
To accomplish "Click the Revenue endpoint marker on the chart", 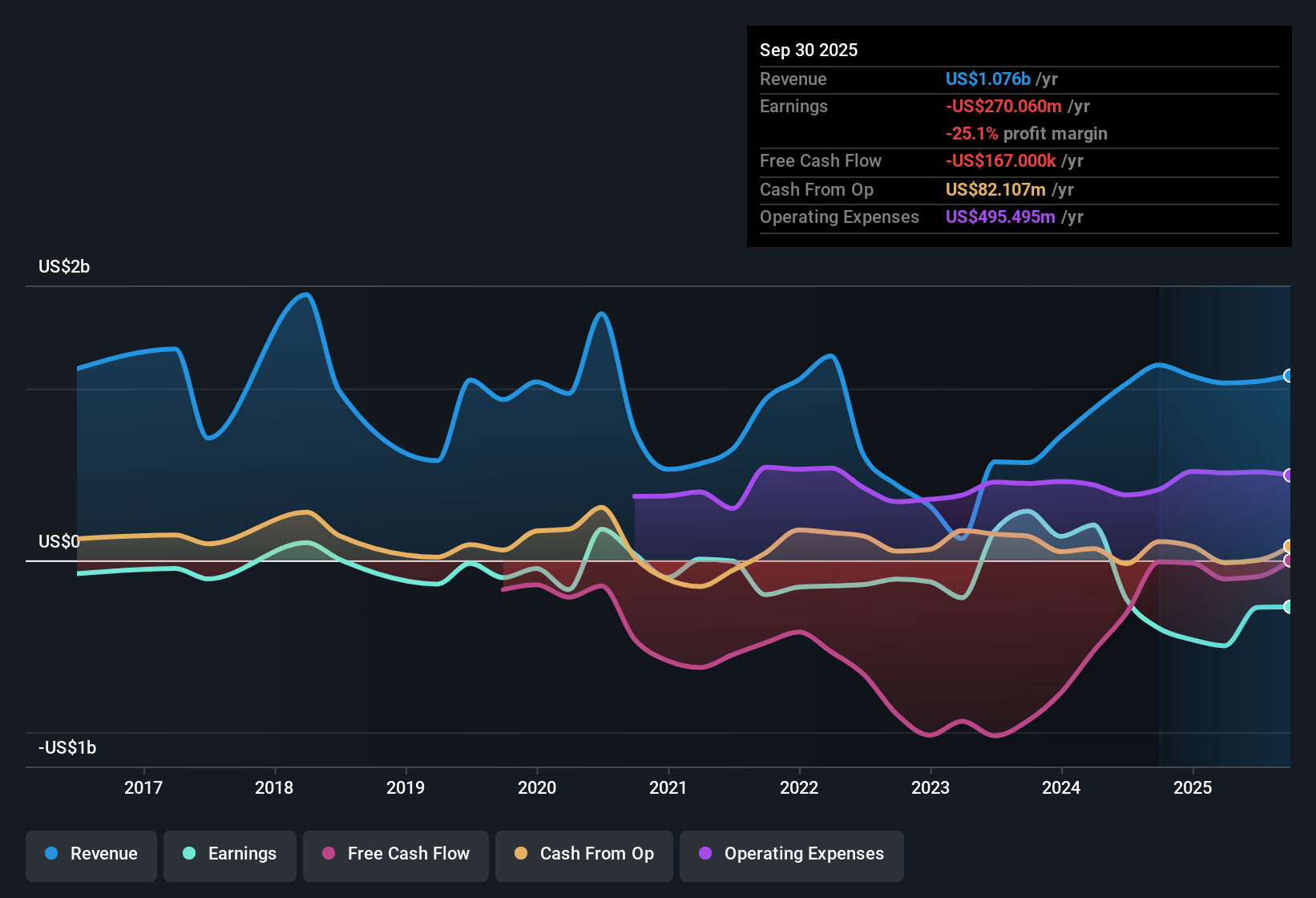I will pyautogui.click(x=1289, y=375).
